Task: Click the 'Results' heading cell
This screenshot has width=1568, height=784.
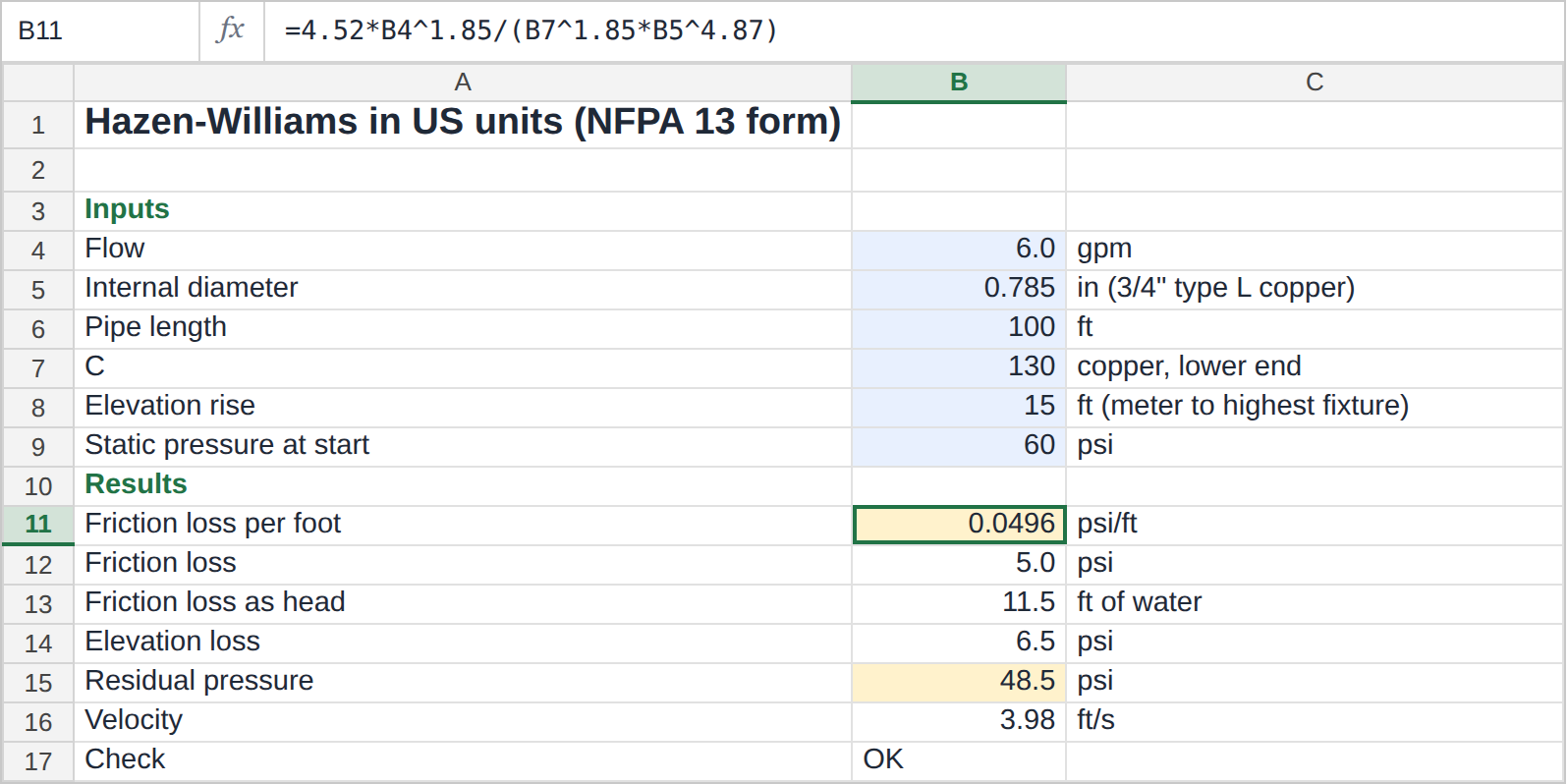Action: (x=463, y=486)
